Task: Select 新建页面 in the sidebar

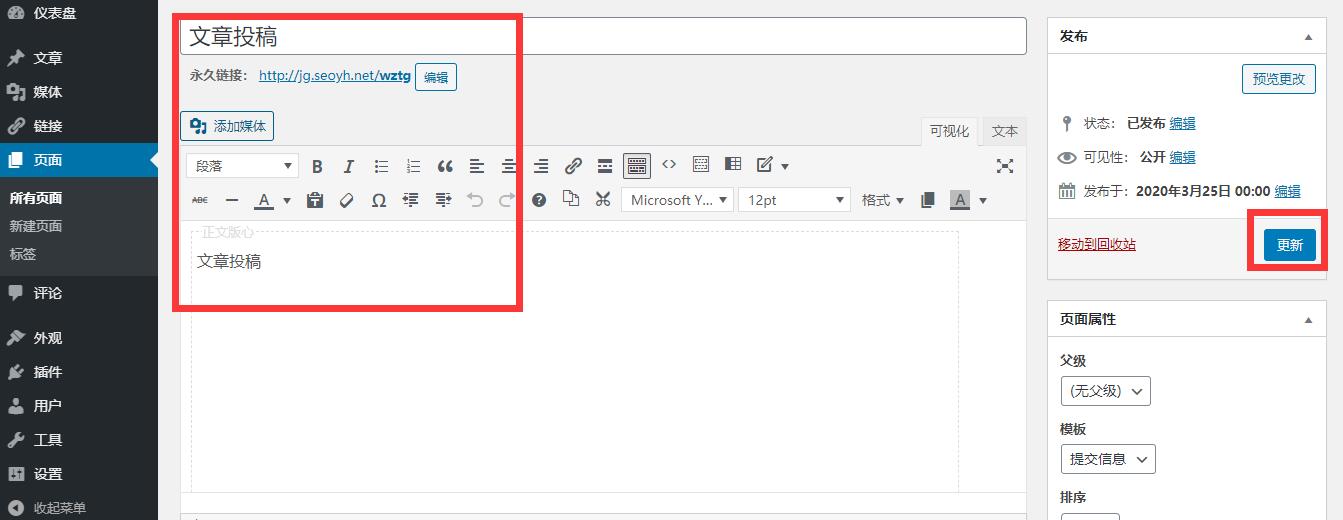Action: 36,226
